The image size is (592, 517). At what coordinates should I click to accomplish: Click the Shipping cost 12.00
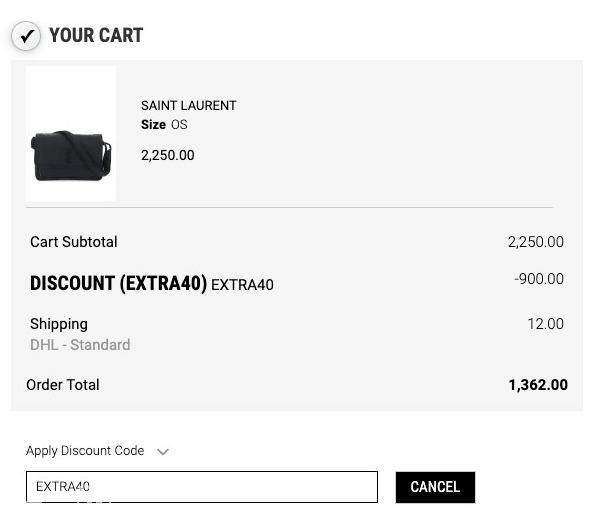(x=546, y=324)
